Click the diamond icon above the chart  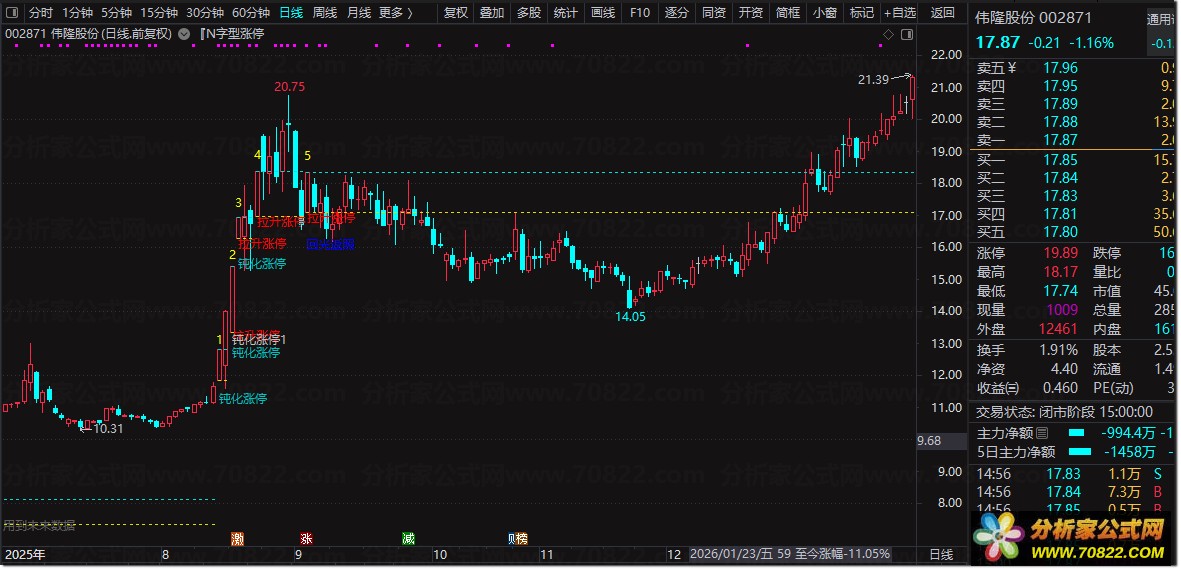(888, 34)
